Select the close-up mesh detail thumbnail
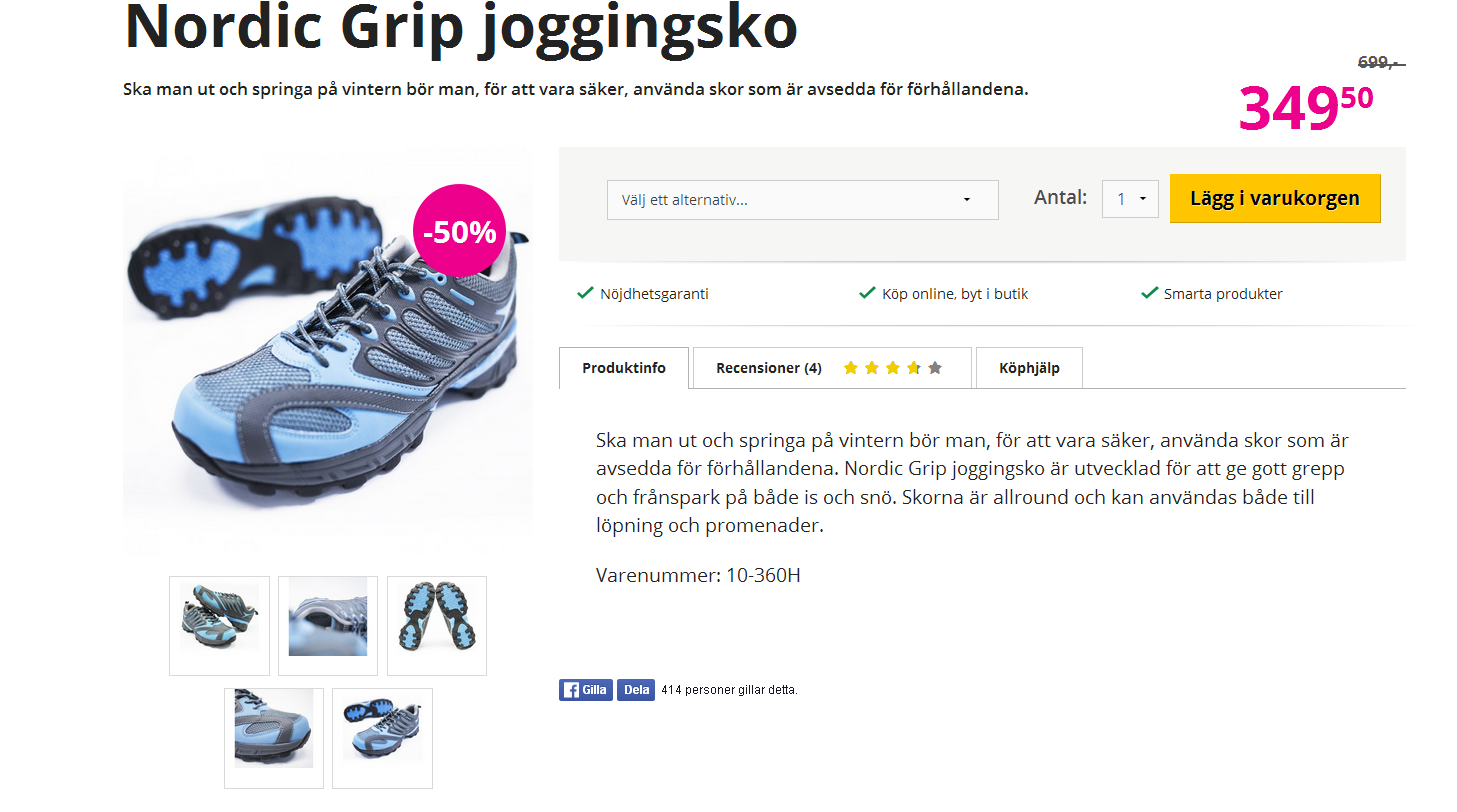This screenshot has width=1457, height=812. click(x=328, y=626)
